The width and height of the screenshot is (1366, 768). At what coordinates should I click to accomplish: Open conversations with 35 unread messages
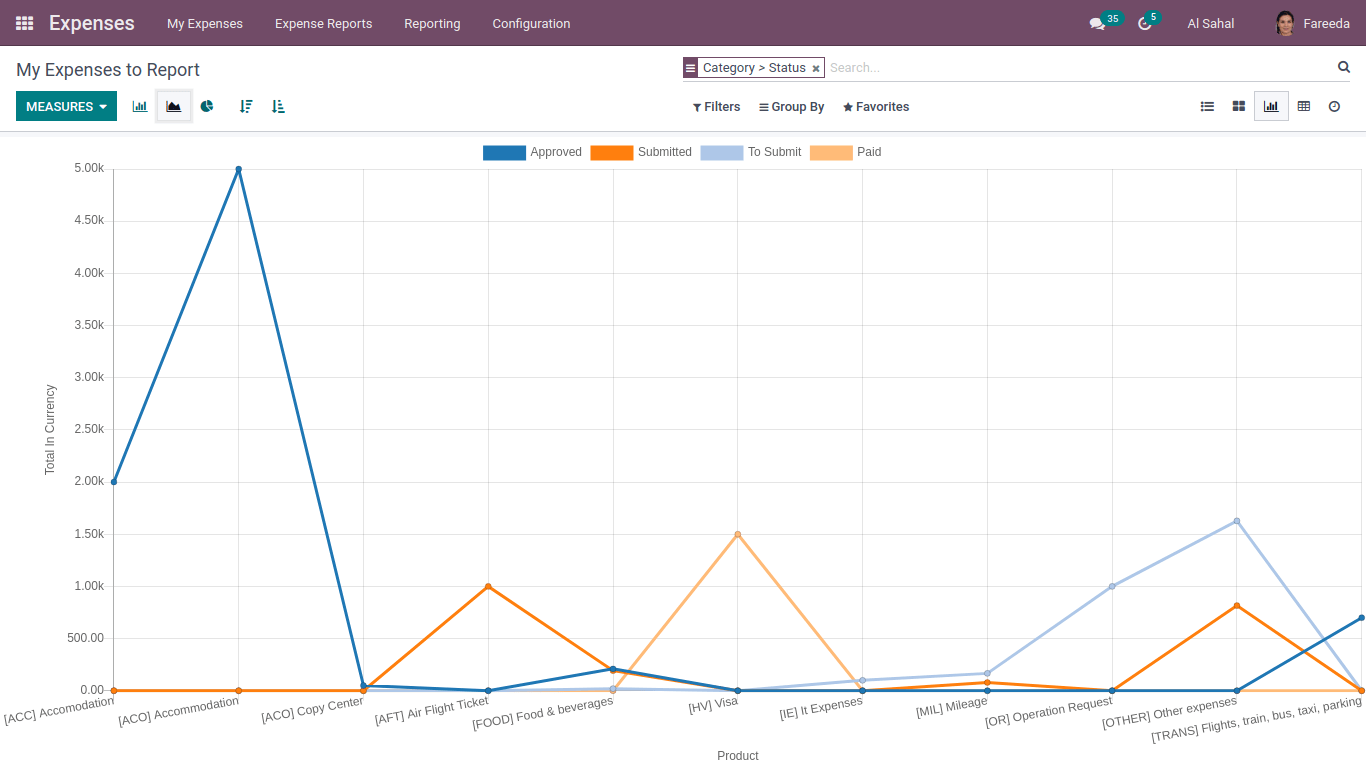click(1098, 23)
